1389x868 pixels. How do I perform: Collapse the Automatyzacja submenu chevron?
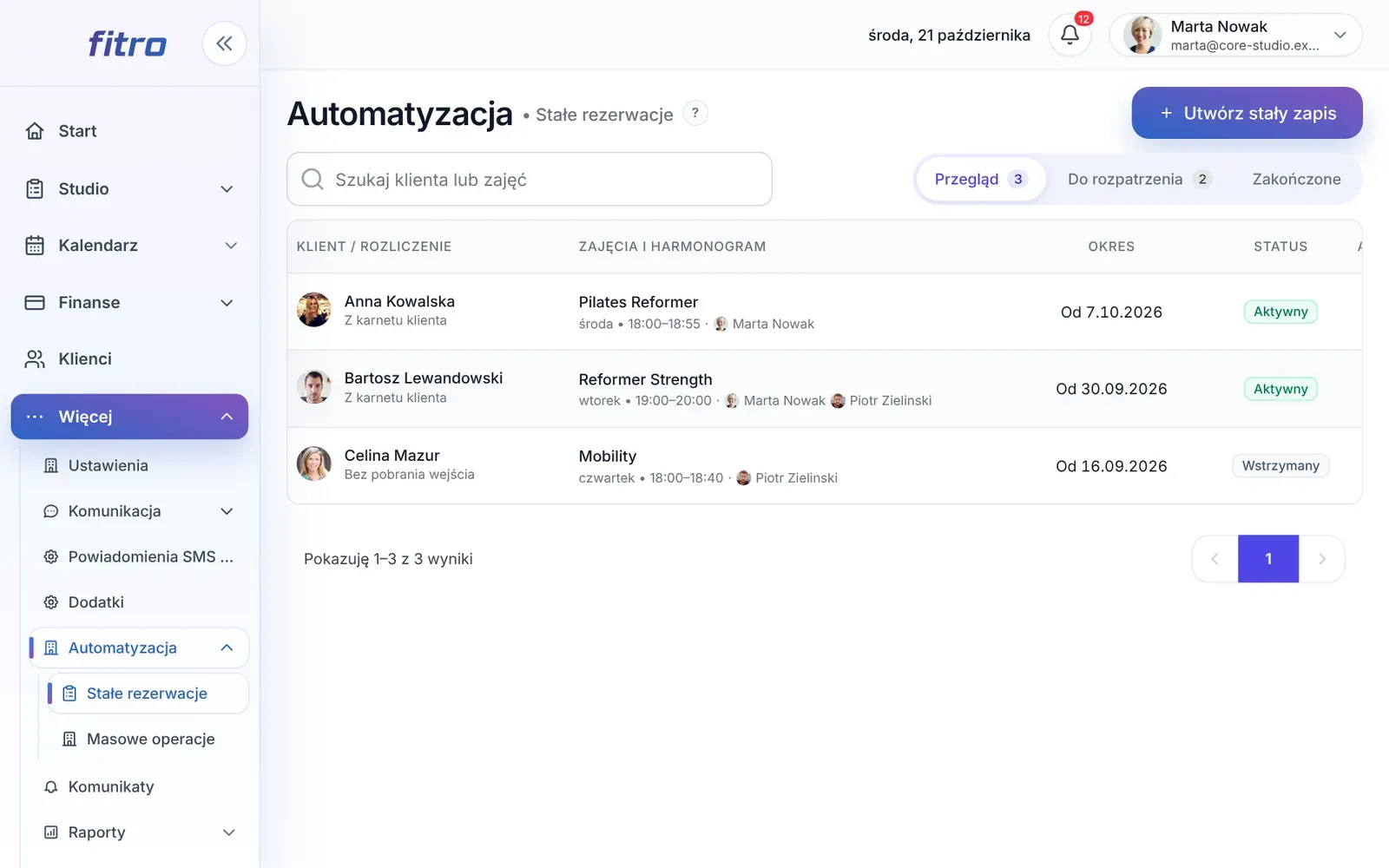point(227,648)
